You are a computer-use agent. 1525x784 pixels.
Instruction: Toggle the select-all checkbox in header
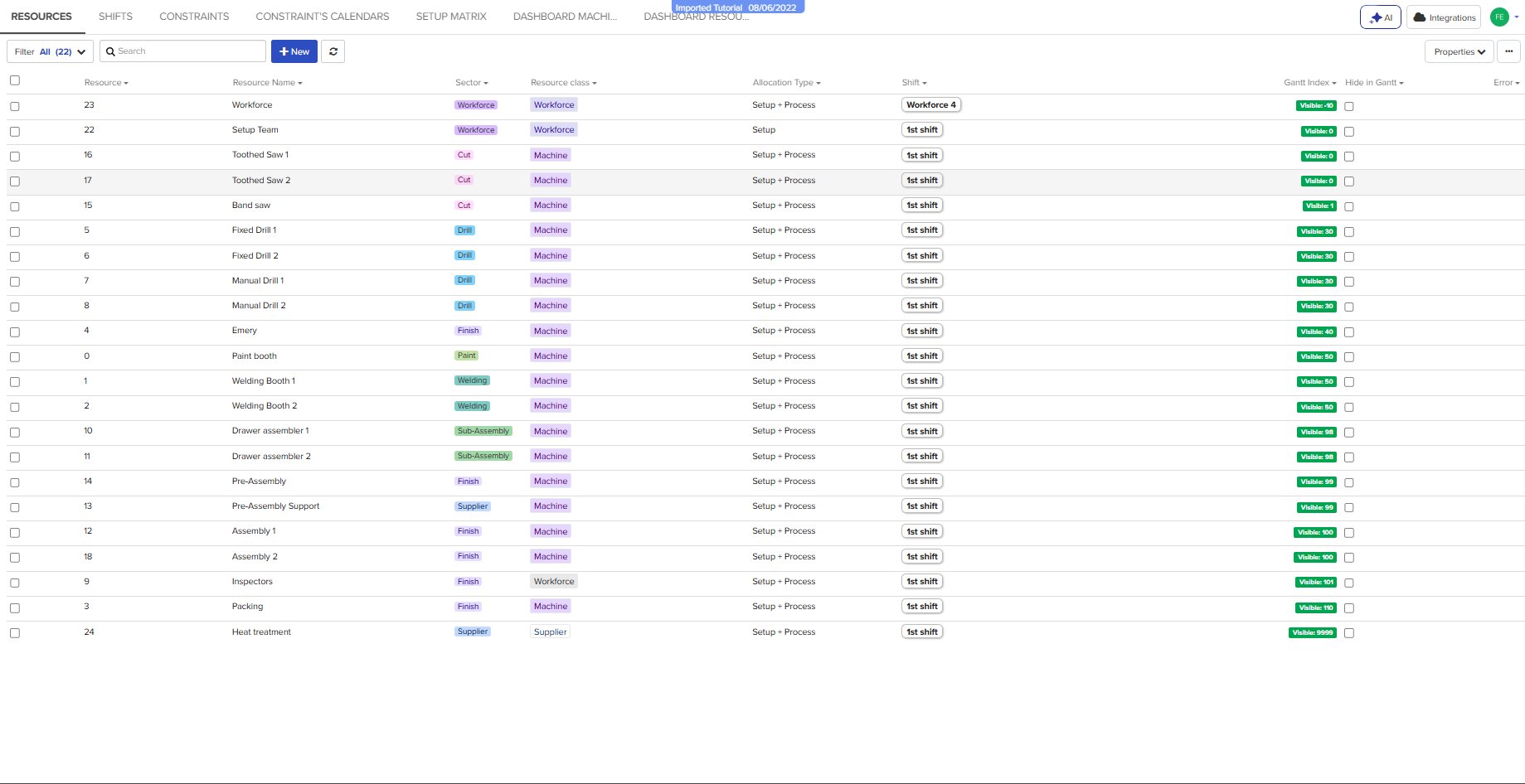click(15, 80)
